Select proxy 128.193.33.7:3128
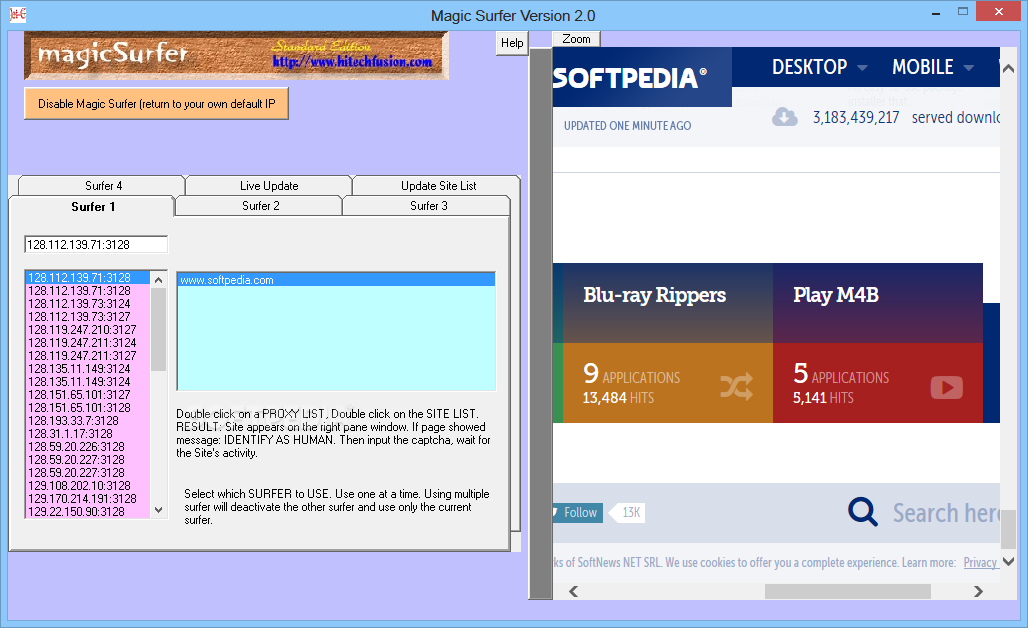Image resolution: width=1028 pixels, height=628 pixels. tap(88, 421)
